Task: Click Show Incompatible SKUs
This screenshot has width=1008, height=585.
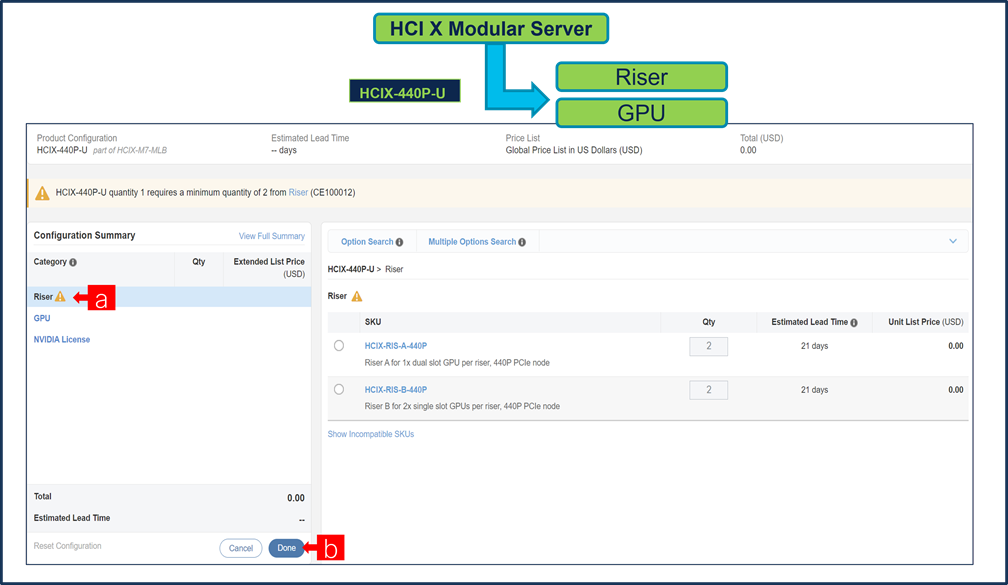Action: [x=371, y=434]
